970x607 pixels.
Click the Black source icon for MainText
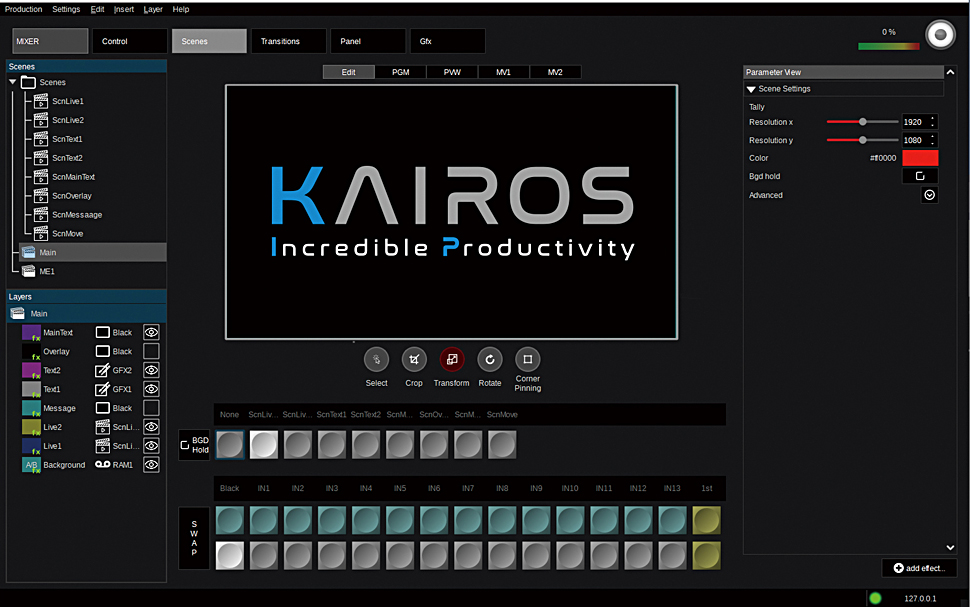(x=103, y=332)
